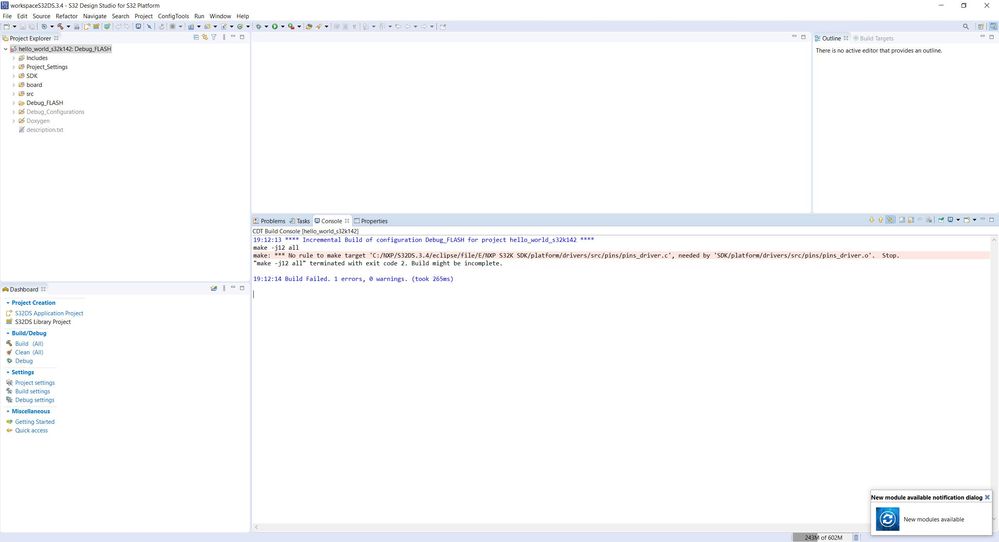Click S32DS Library Project link
The width and height of the screenshot is (999, 542).
(x=43, y=322)
